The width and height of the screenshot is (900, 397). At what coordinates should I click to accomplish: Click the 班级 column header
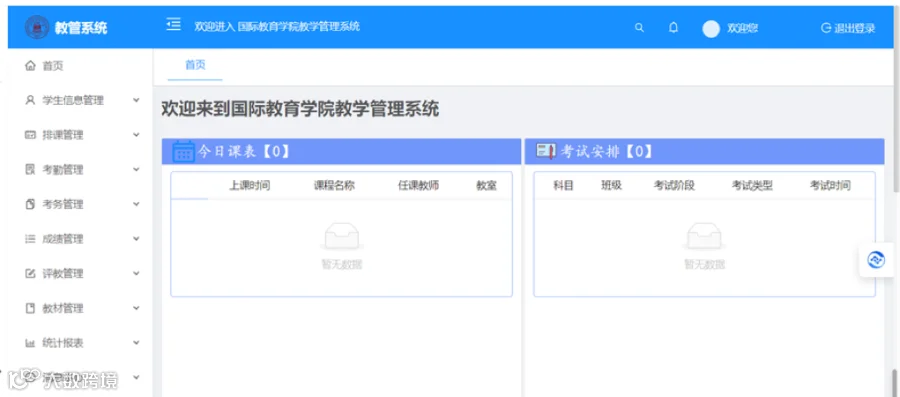click(x=611, y=185)
